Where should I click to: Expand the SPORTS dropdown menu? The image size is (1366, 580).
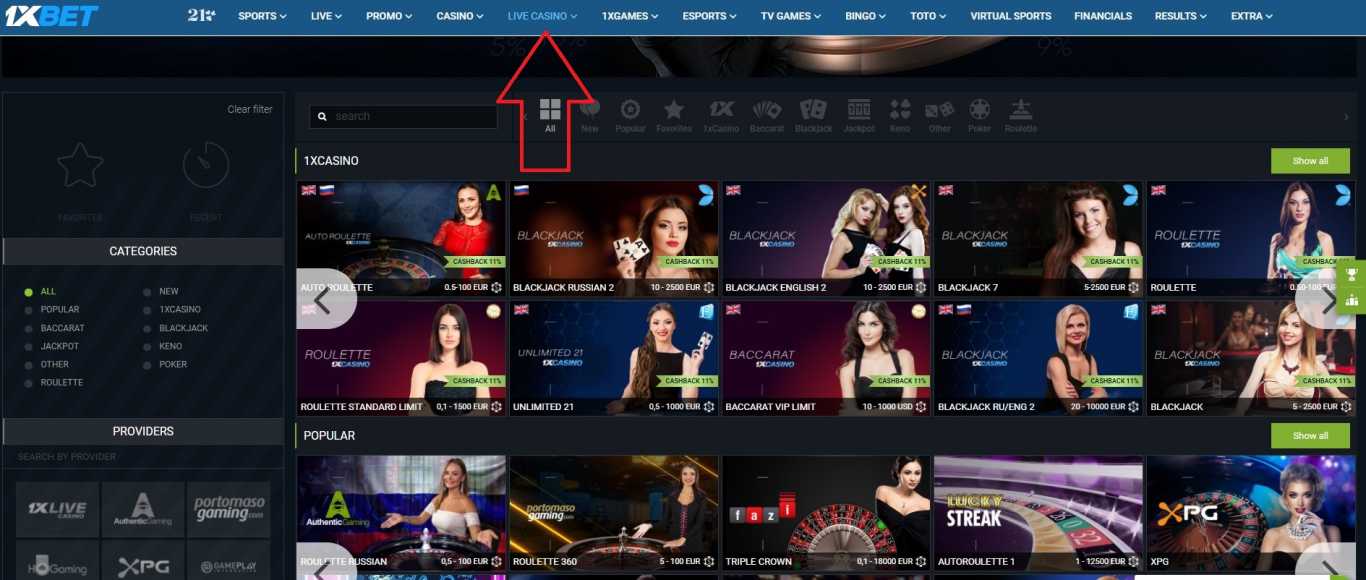click(x=262, y=16)
